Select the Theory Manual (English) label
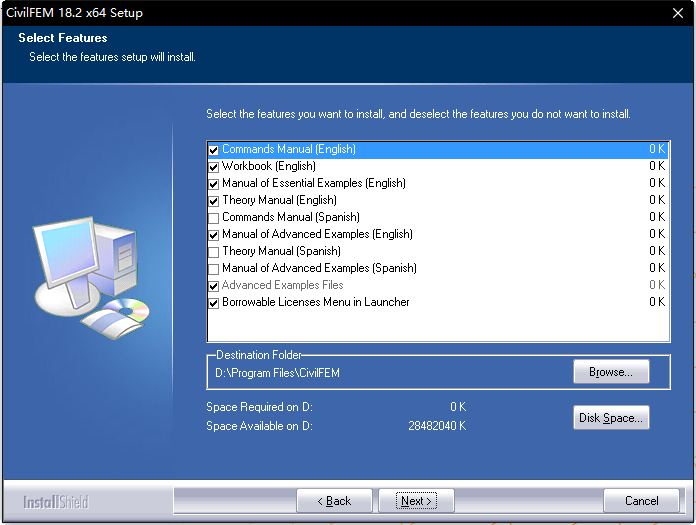696x525 pixels. pyautogui.click(x=279, y=200)
